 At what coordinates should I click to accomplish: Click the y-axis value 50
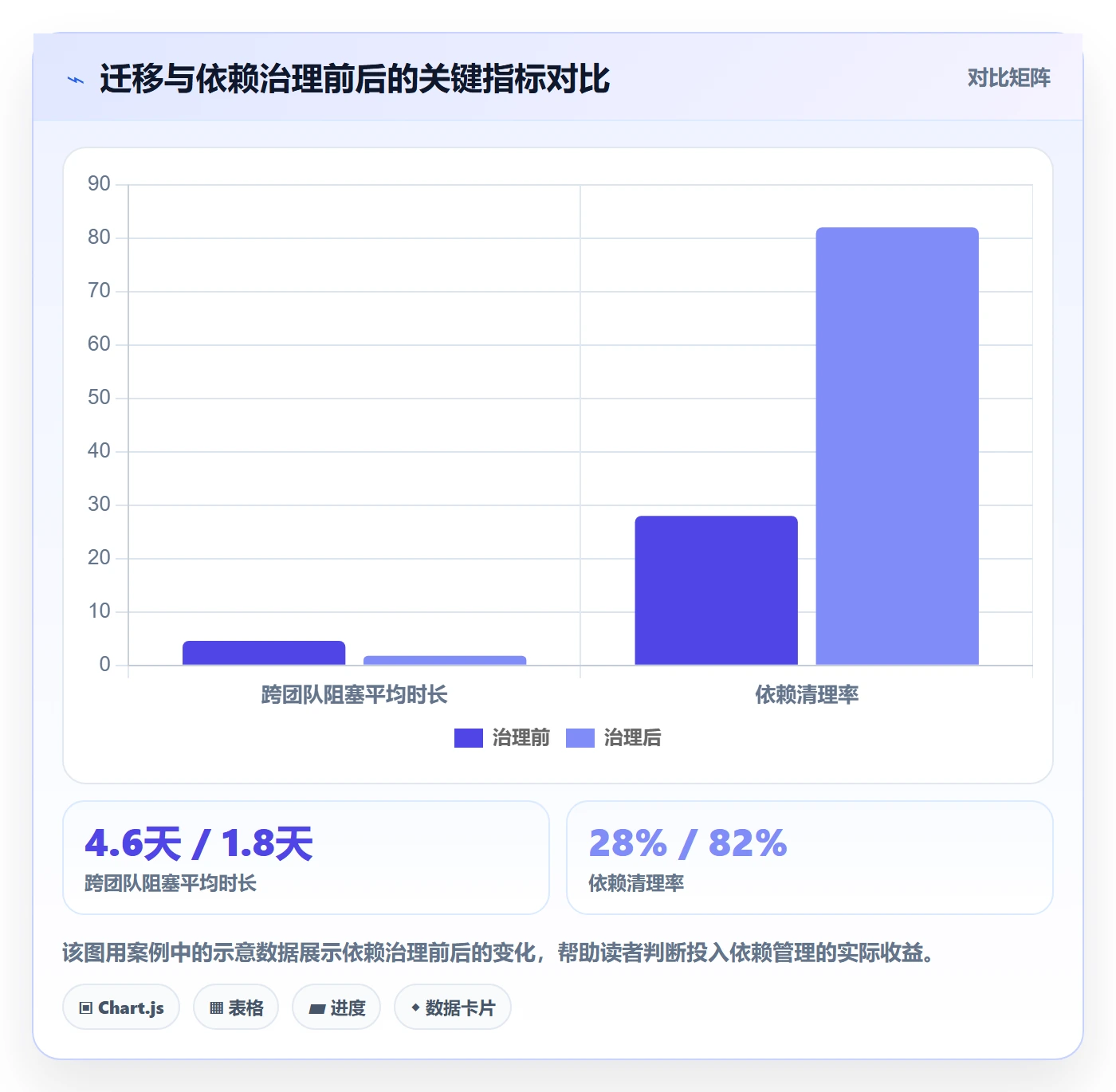tap(99, 398)
